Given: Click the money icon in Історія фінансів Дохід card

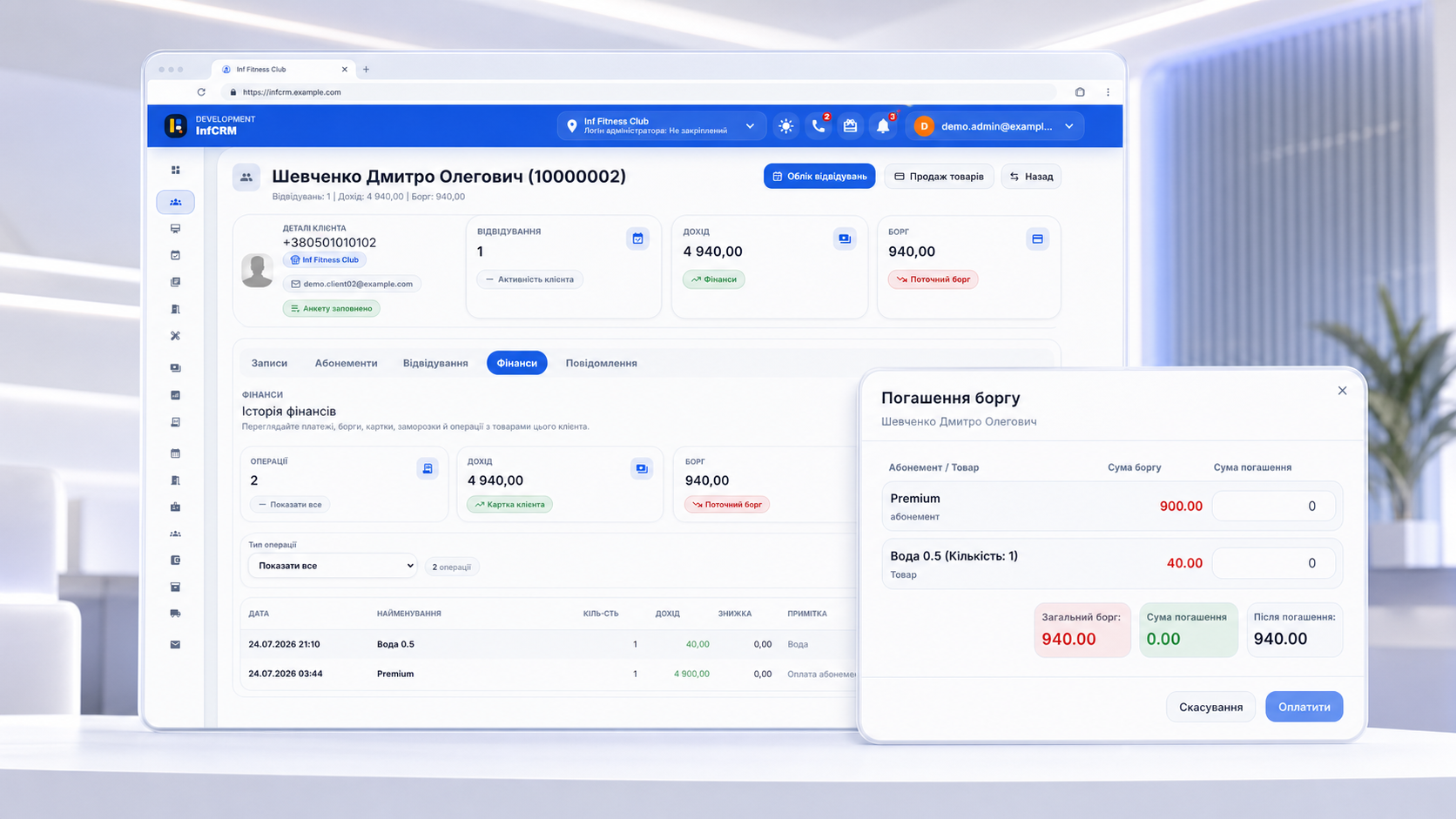Looking at the screenshot, I should click(642, 468).
